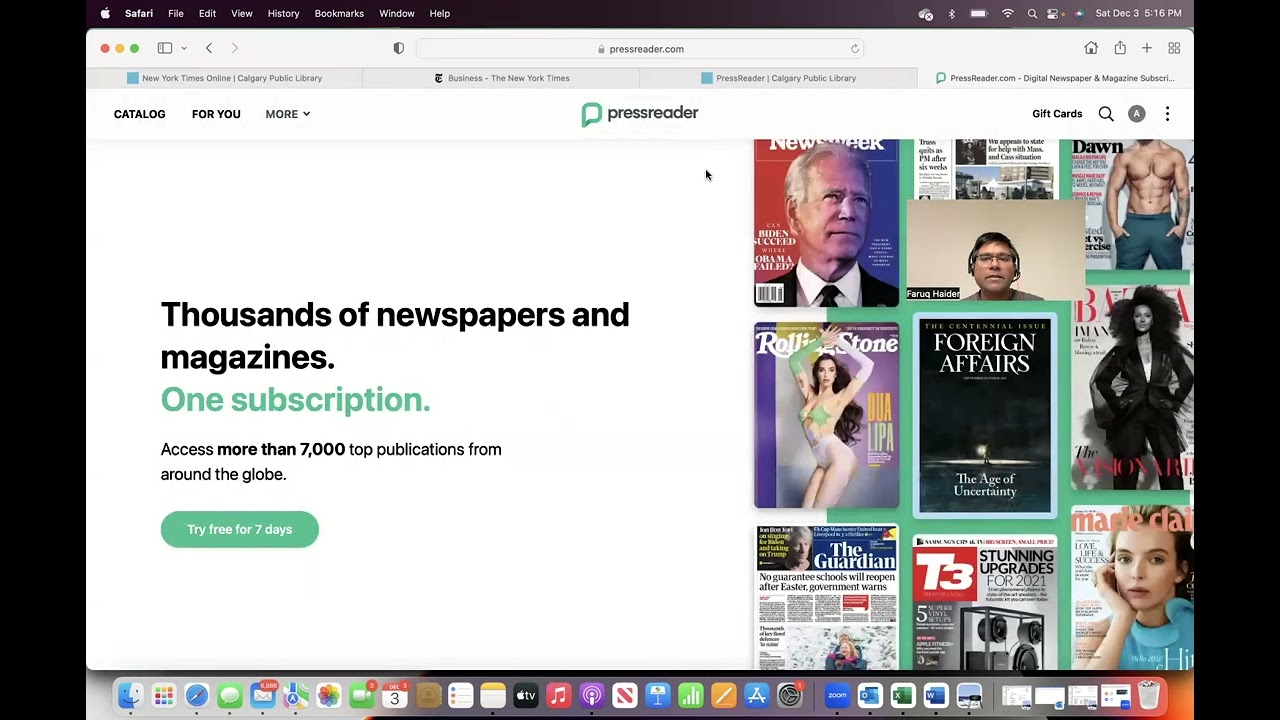Activate Siri from the menu bar
The image size is (1280, 720).
click(1078, 13)
